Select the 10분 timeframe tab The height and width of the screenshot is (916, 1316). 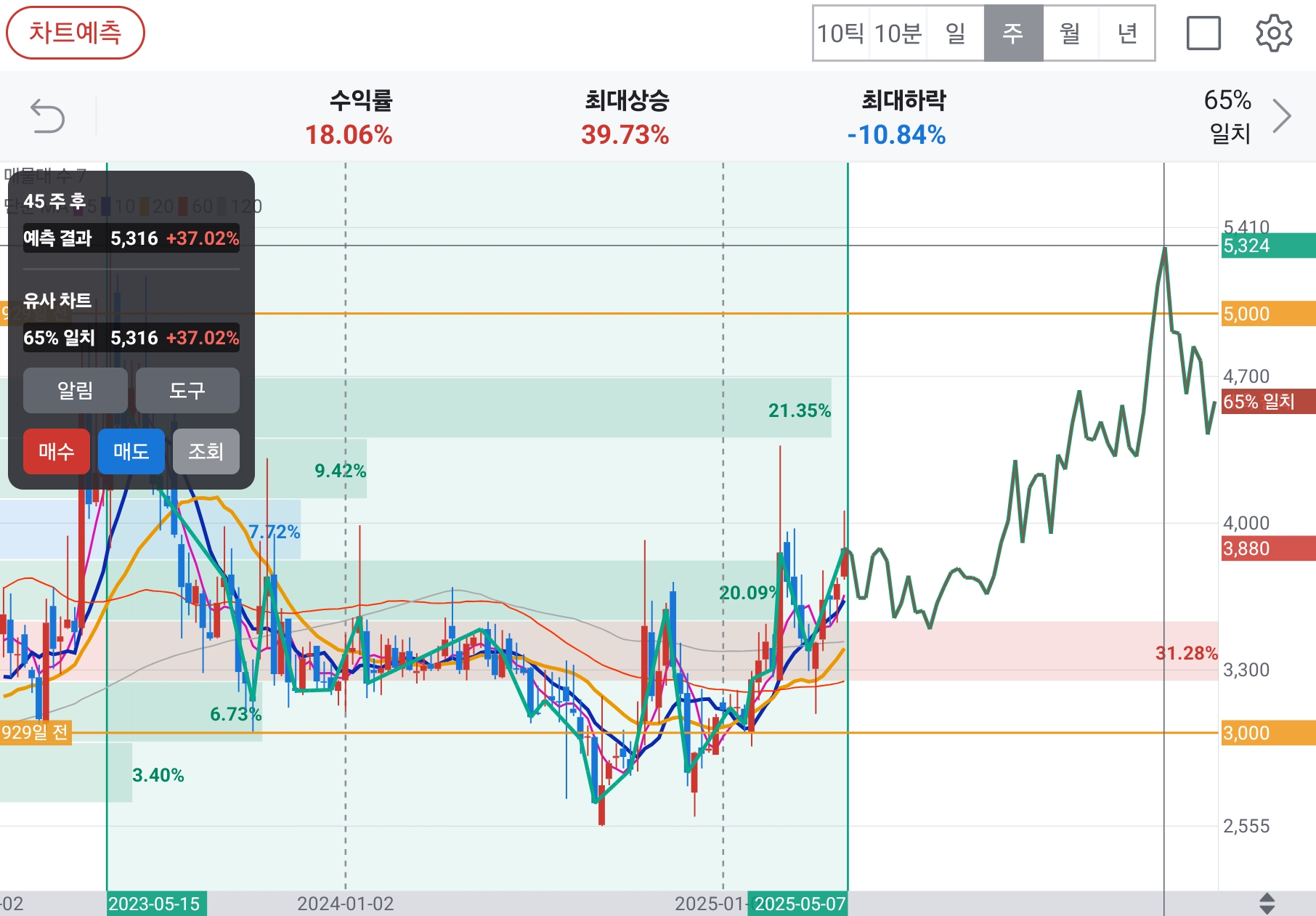(898, 33)
